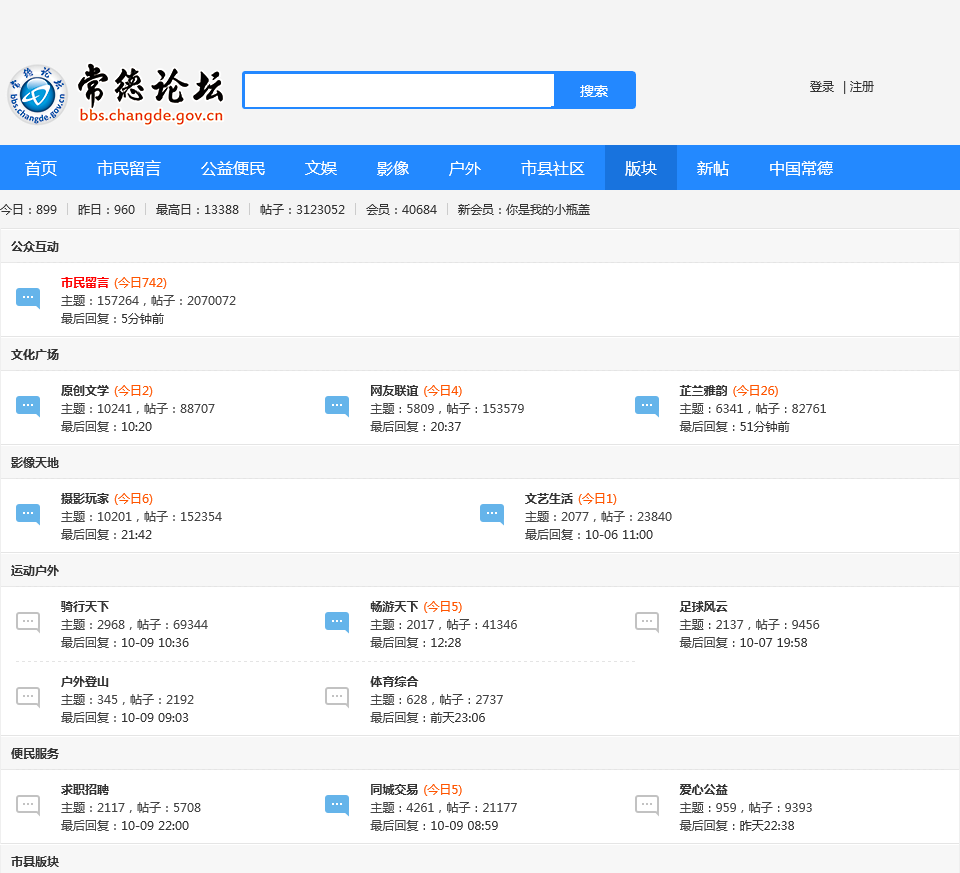Click the gray chat icon next to 骑行天下

click(28, 622)
